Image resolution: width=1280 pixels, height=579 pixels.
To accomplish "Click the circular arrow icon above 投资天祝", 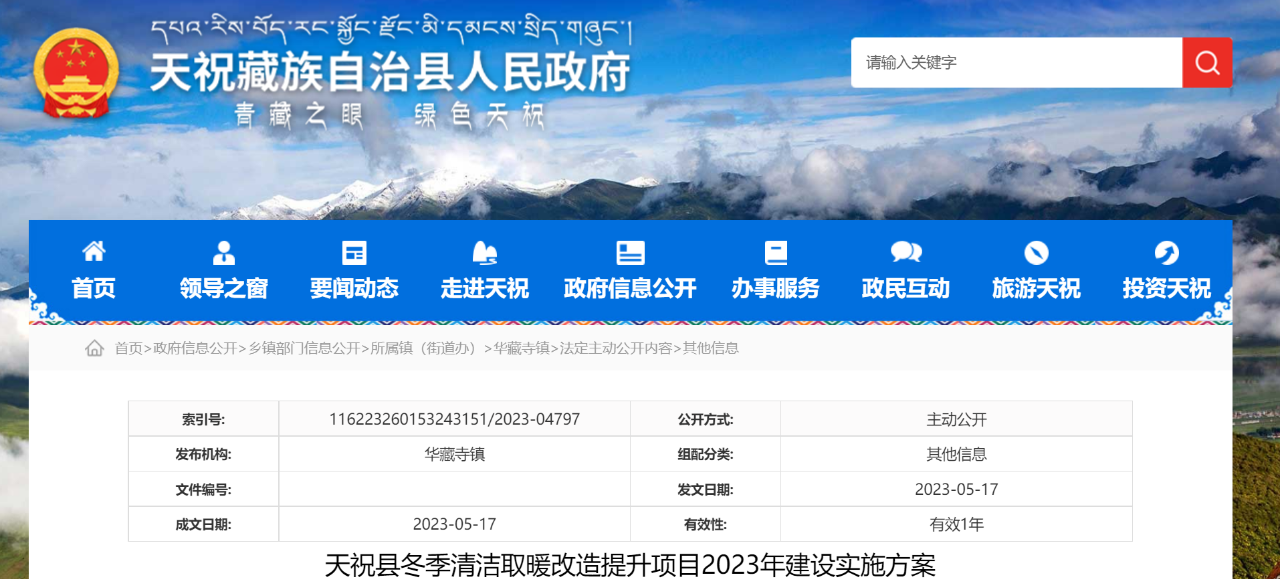I will [x=1166, y=252].
